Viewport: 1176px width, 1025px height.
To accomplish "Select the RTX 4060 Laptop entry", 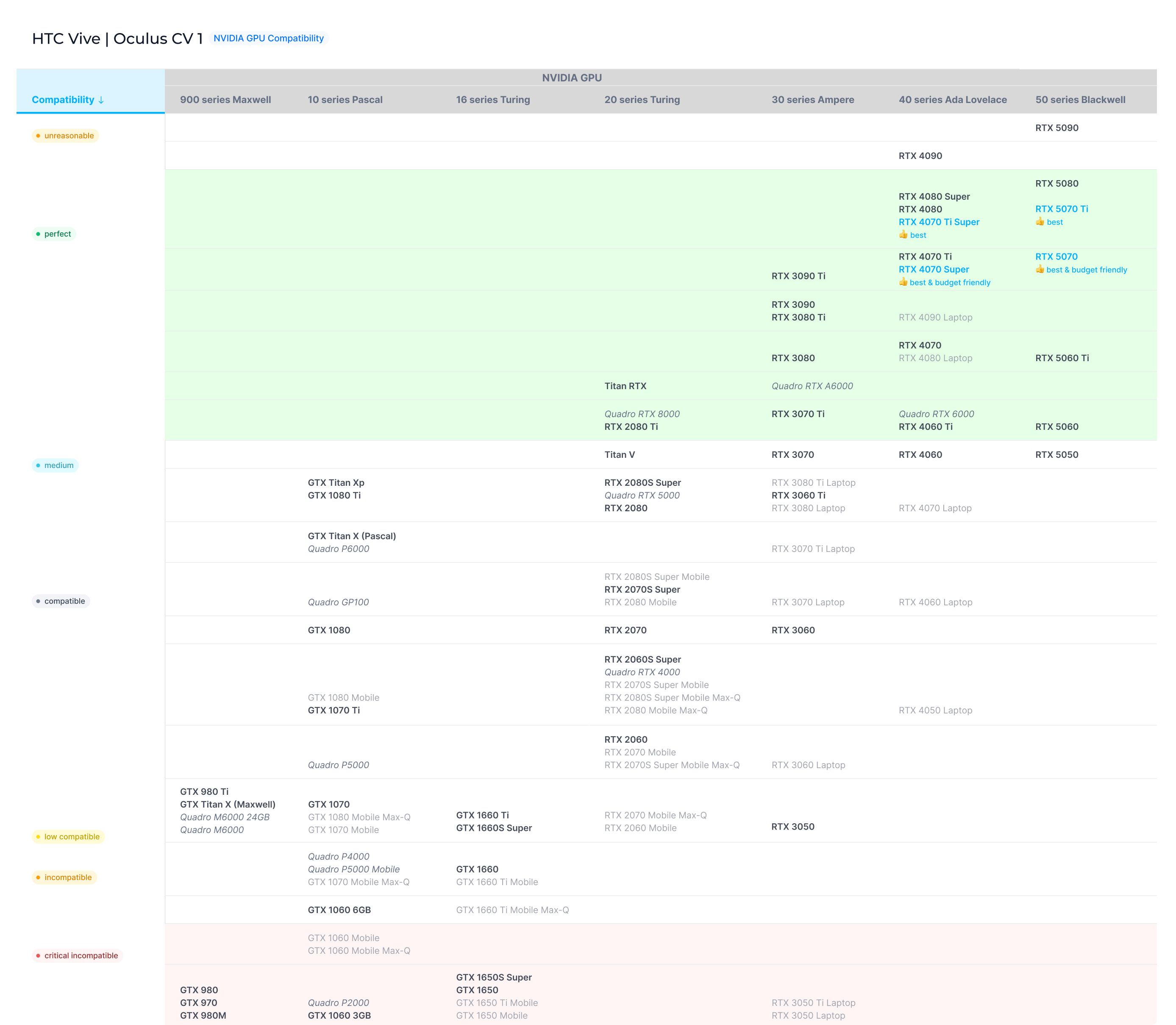I will pyautogui.click(x=935, y=602).
